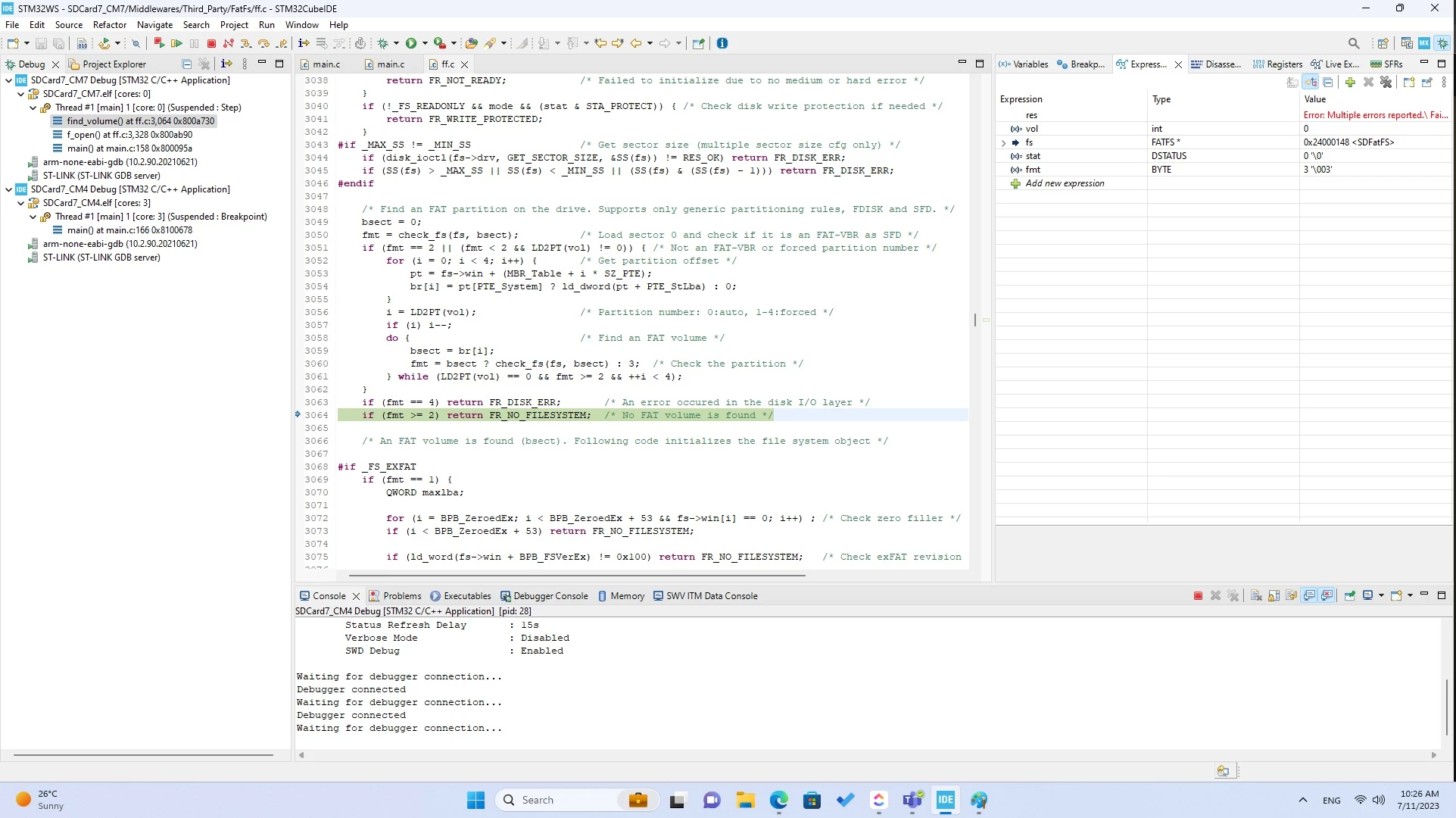Click the Disconnect debugger icon

(x=228, y=44)
